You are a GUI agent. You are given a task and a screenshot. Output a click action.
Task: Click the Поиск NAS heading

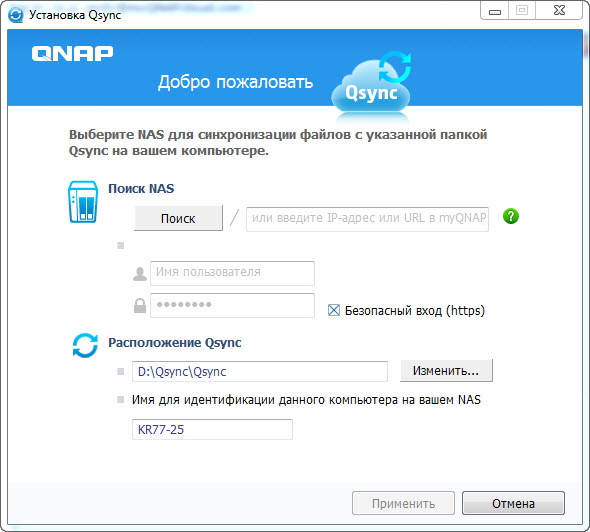(x=141, y=188)
